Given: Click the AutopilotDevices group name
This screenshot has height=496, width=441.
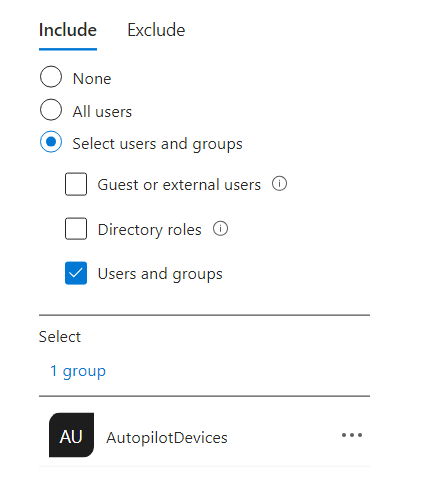Looking at the screenshot, I should click(167, 438).
